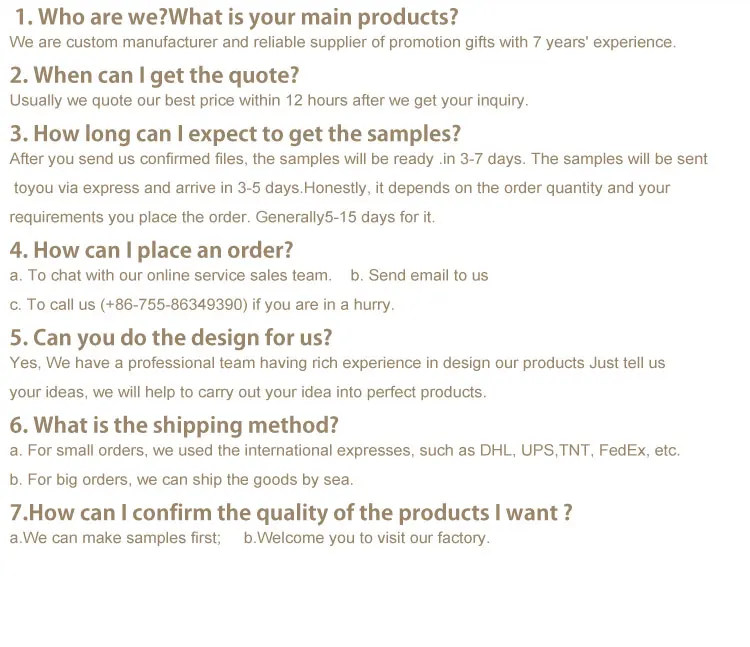Click "Welcome you to visit our factory" text

pyautogui.click(x=367, y=538)
